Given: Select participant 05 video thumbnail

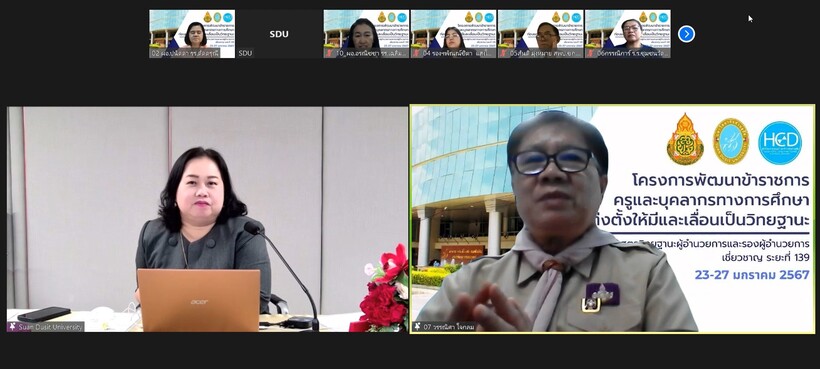Looking at the screenshot, I should tap(541, 34).
